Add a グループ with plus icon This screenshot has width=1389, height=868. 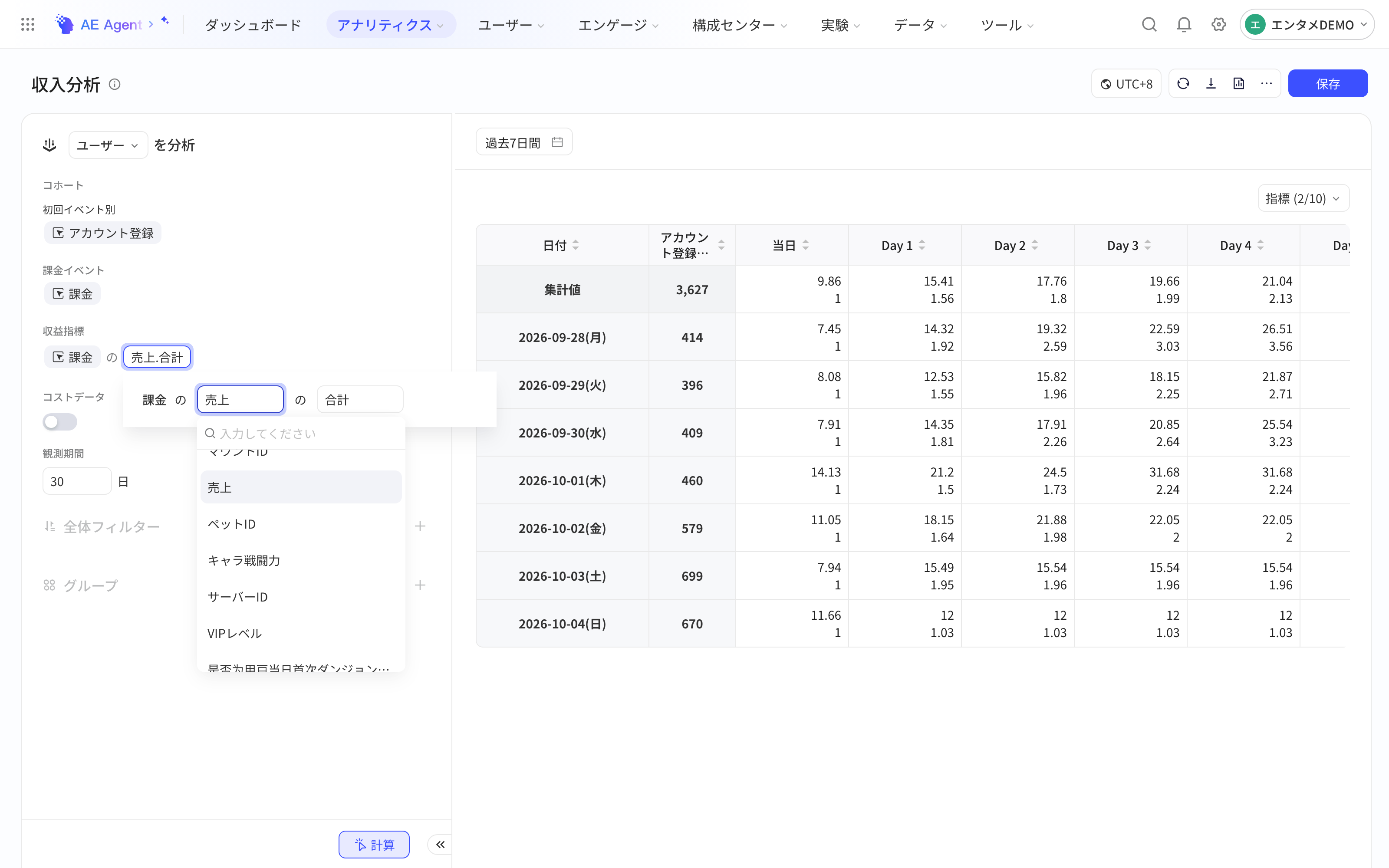coord(420,585)
